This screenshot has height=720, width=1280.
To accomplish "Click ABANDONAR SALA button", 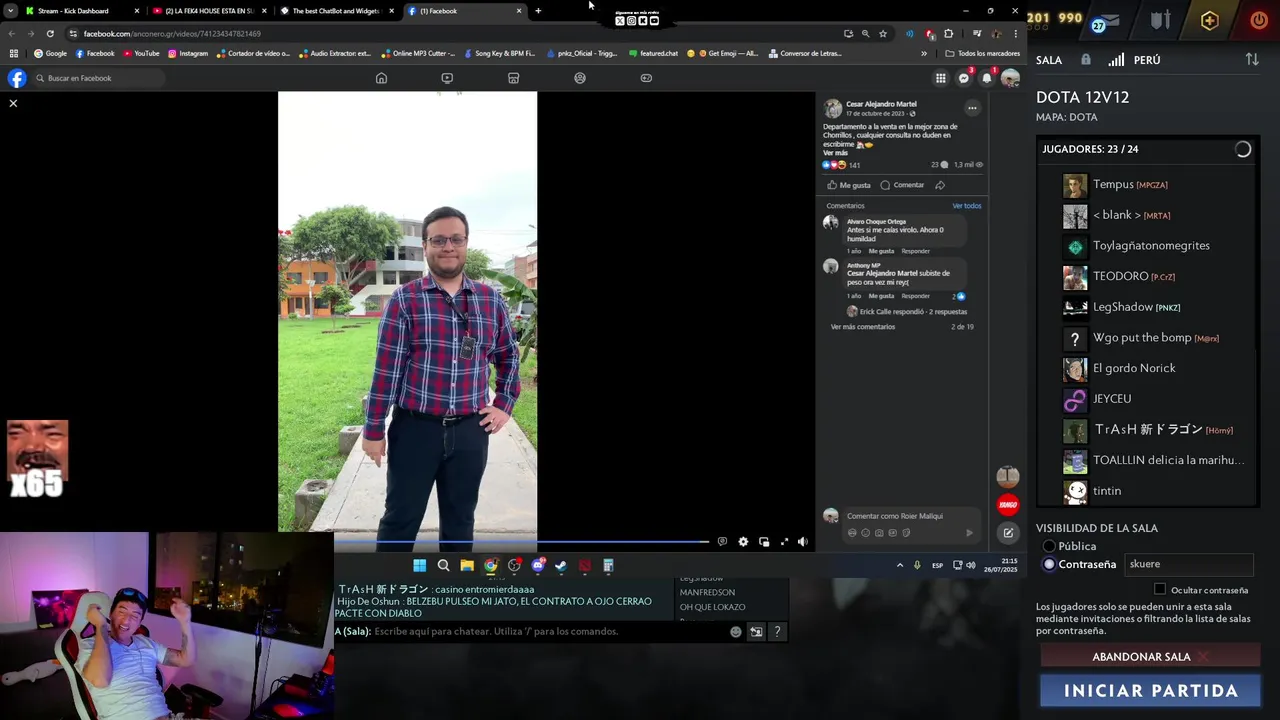I will [x=1150, y=657].
